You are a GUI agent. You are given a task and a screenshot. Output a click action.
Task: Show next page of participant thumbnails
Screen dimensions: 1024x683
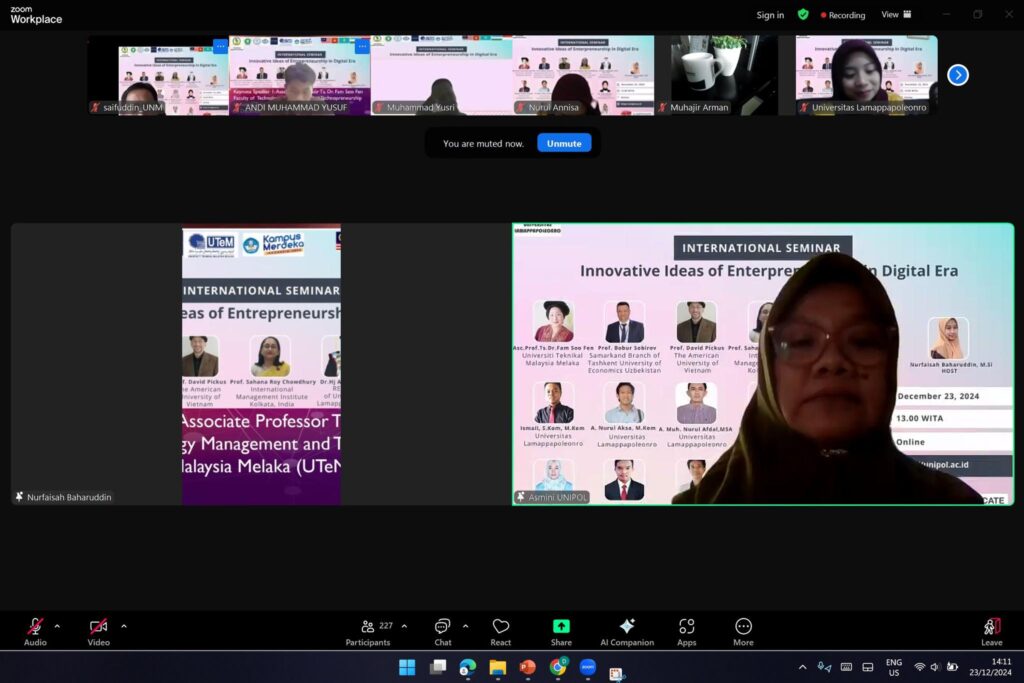click(x=957, y=75)
